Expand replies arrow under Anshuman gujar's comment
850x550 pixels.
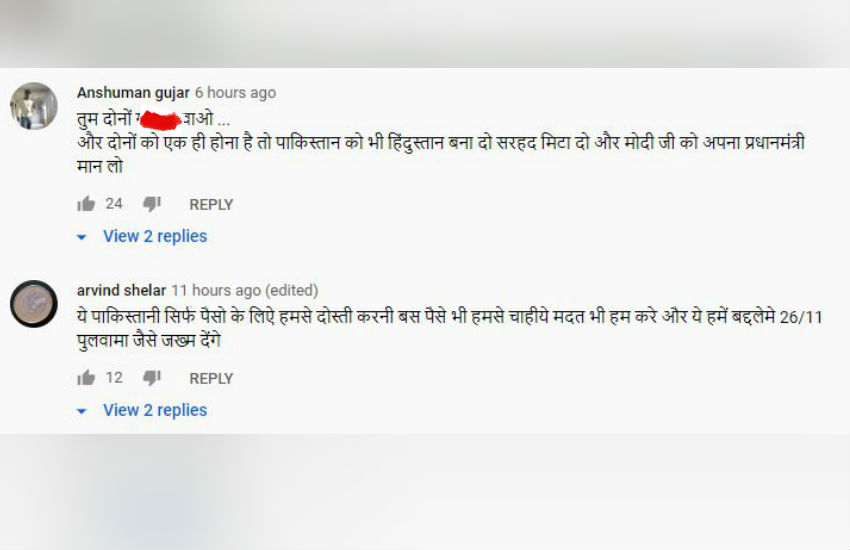[81, 237]
